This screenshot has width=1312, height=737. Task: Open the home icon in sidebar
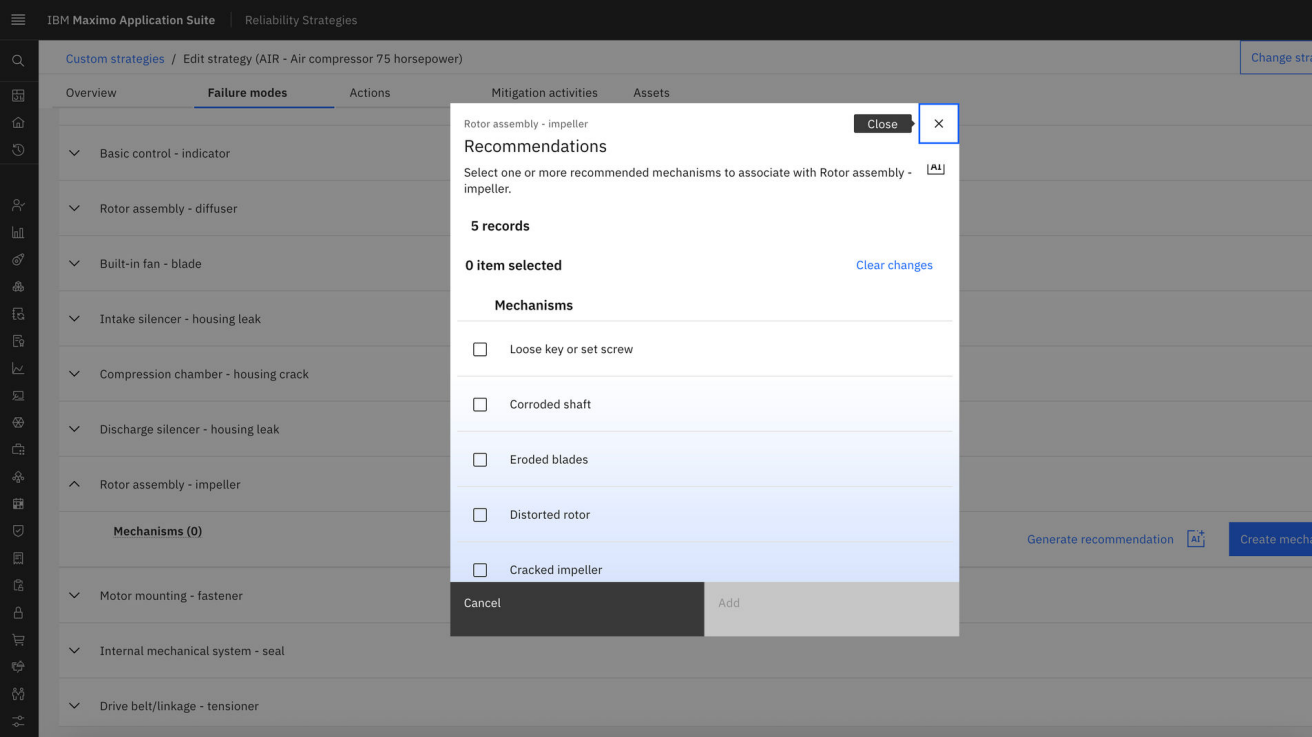tap(18, 123)
